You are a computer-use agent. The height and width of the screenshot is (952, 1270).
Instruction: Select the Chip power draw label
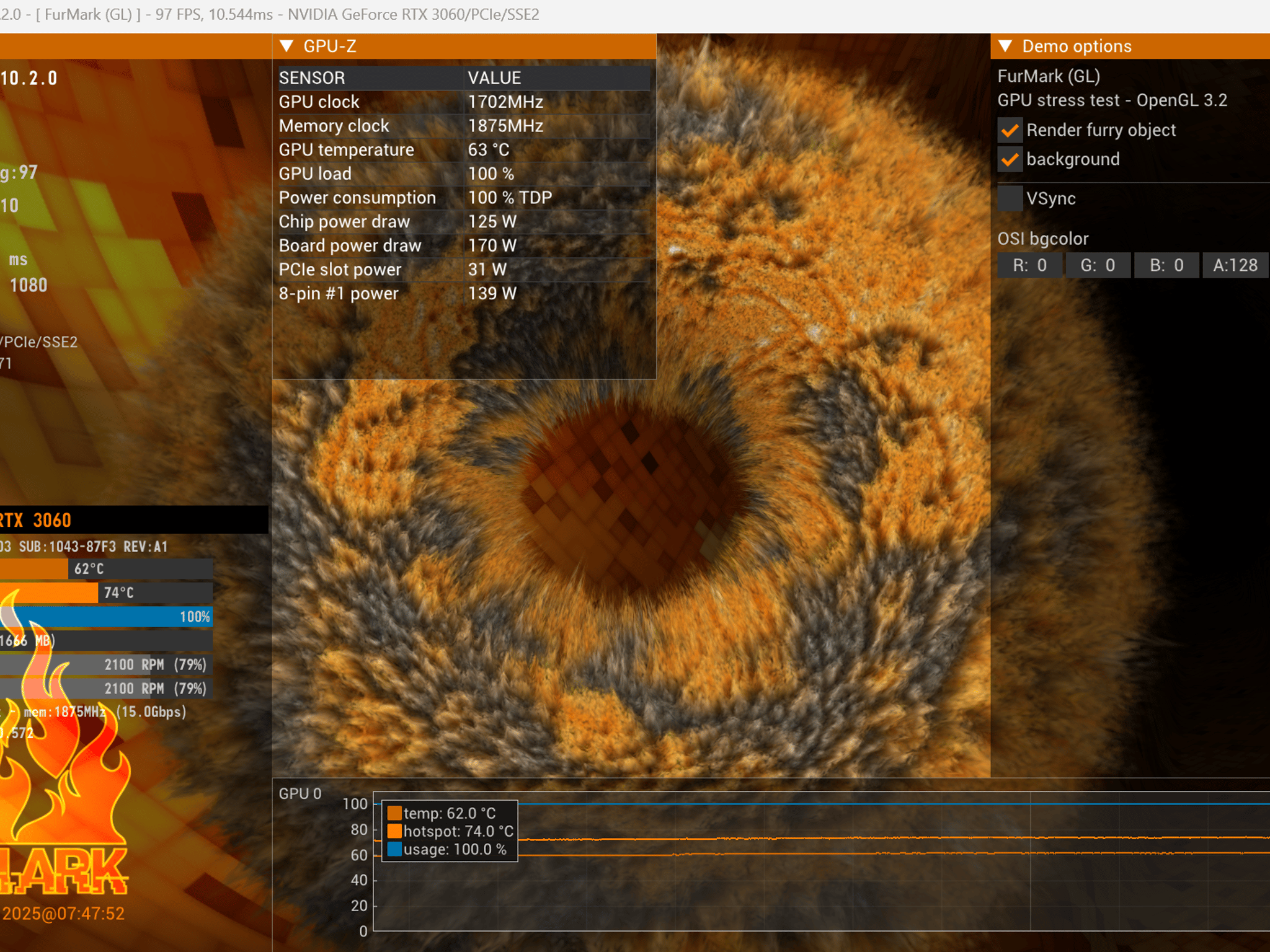pos(344,222)
